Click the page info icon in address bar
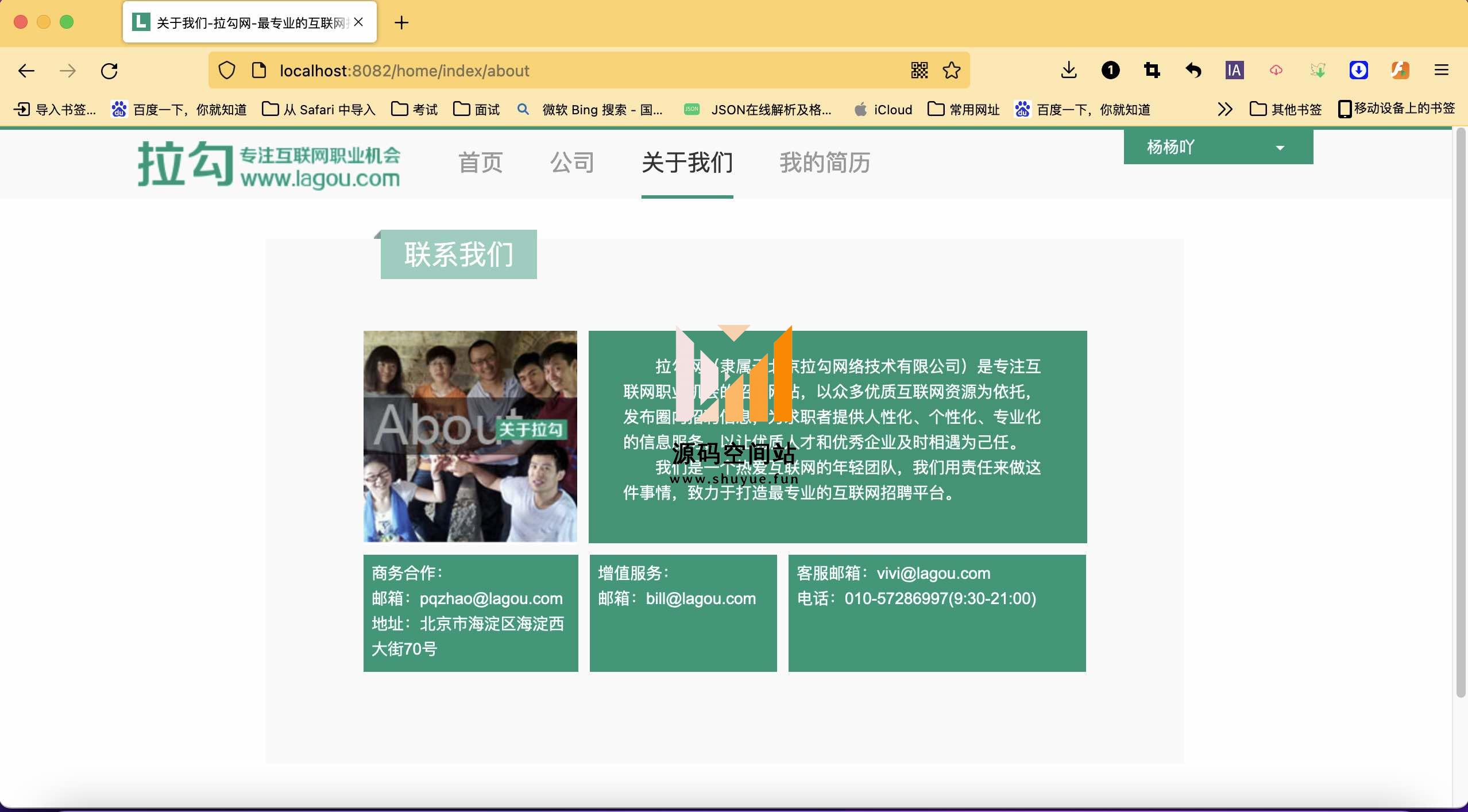 tap(259, 71)
